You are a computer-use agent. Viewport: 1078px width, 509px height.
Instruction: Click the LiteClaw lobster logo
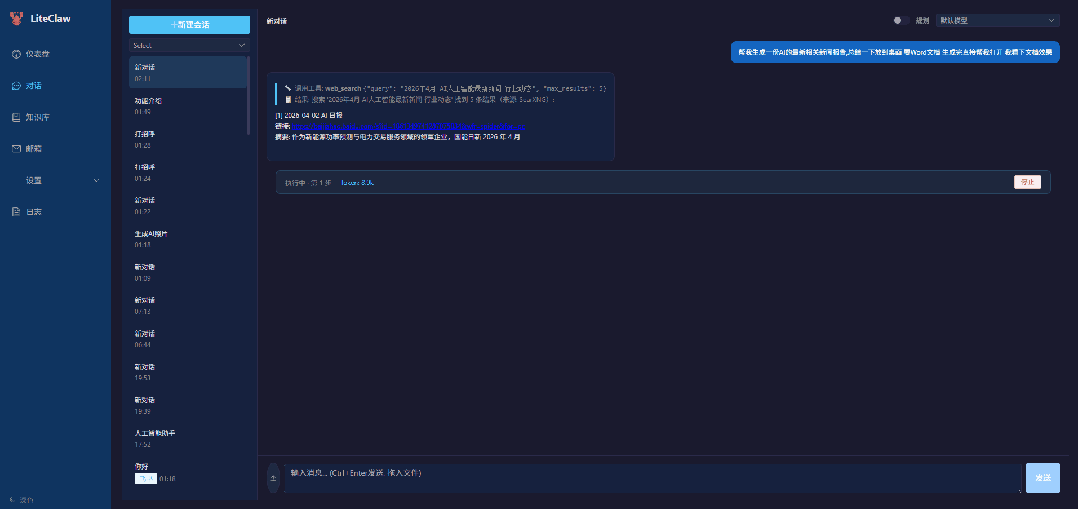pyautogui.click(x=16, y=18)
